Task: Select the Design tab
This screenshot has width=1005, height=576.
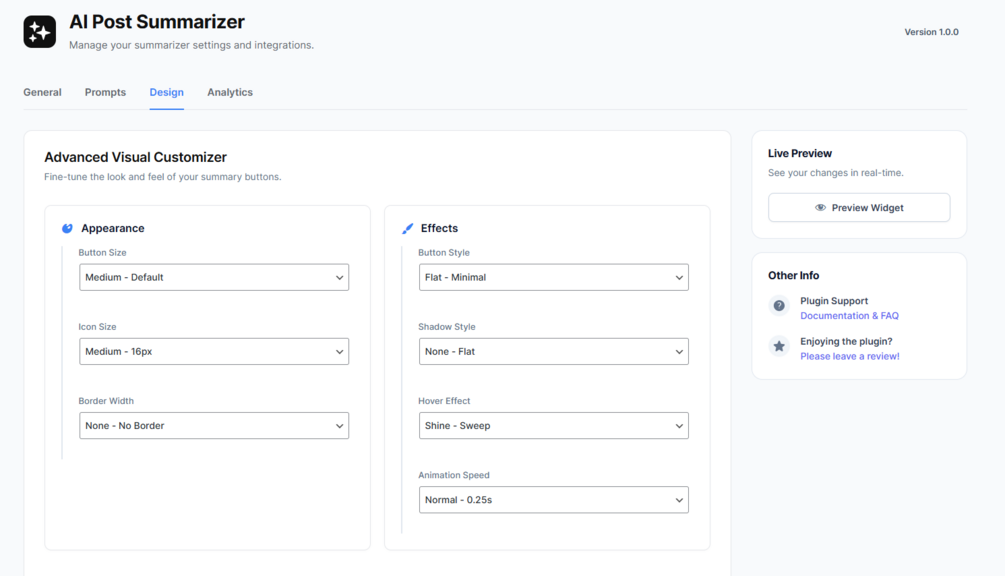Action: (166, 92)
